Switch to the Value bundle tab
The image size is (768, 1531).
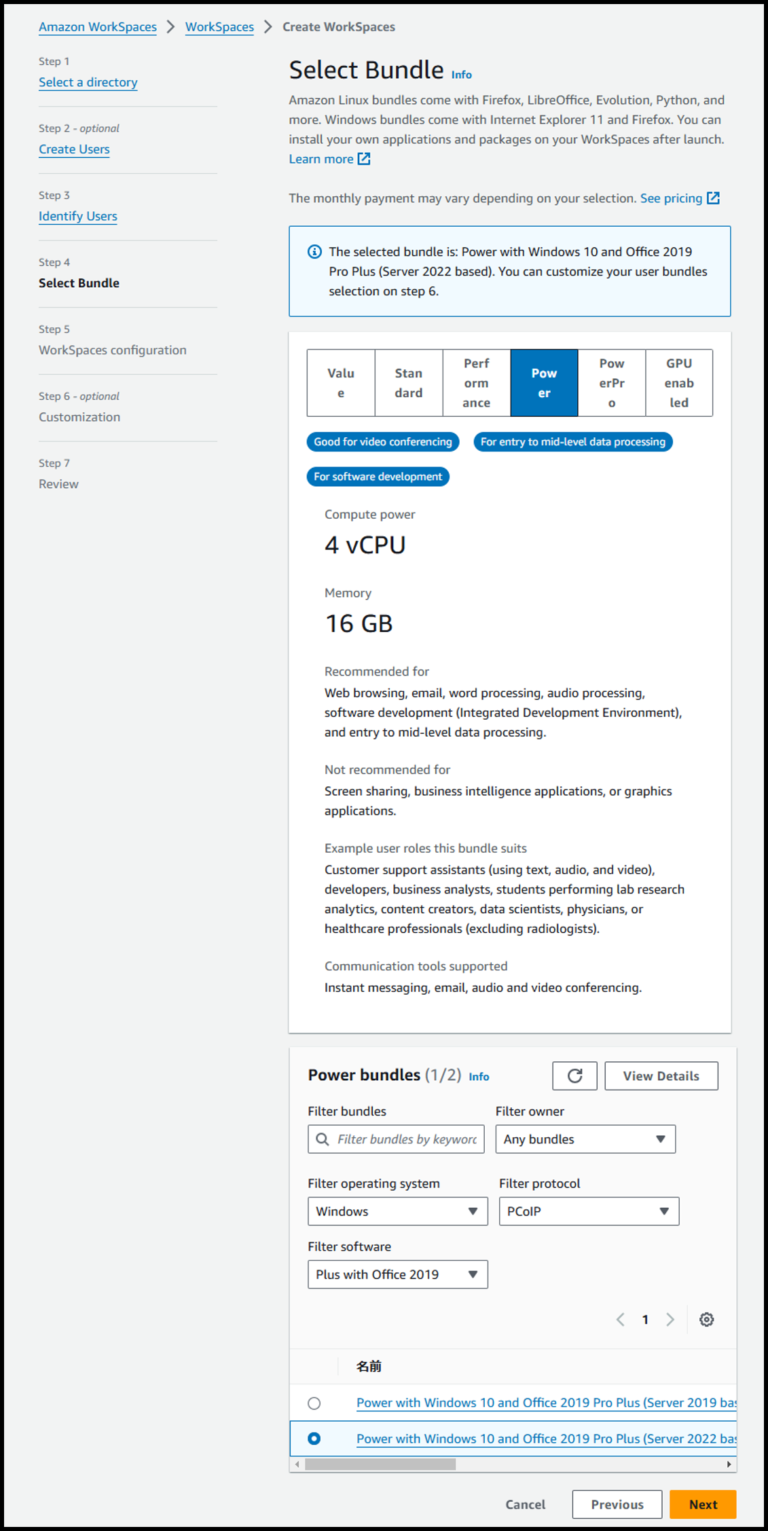click(341, 383)
